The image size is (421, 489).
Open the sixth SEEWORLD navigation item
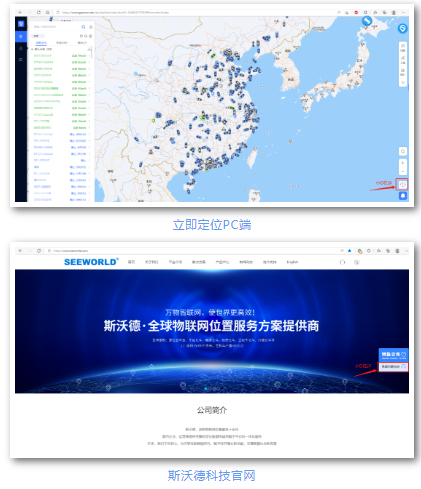pos(246,262)
